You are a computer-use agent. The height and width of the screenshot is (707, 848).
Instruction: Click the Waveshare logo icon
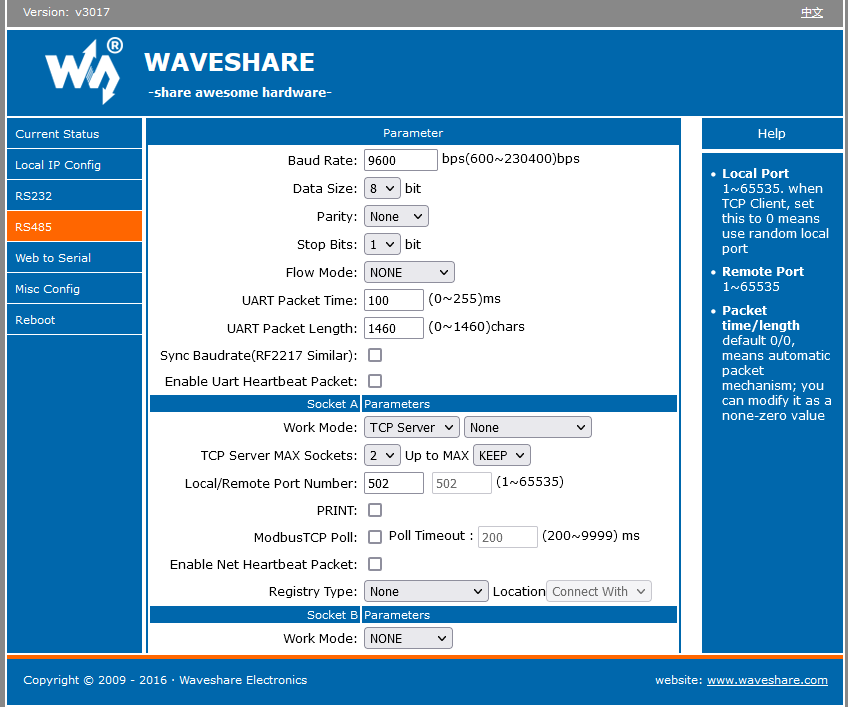coord(83,70)
